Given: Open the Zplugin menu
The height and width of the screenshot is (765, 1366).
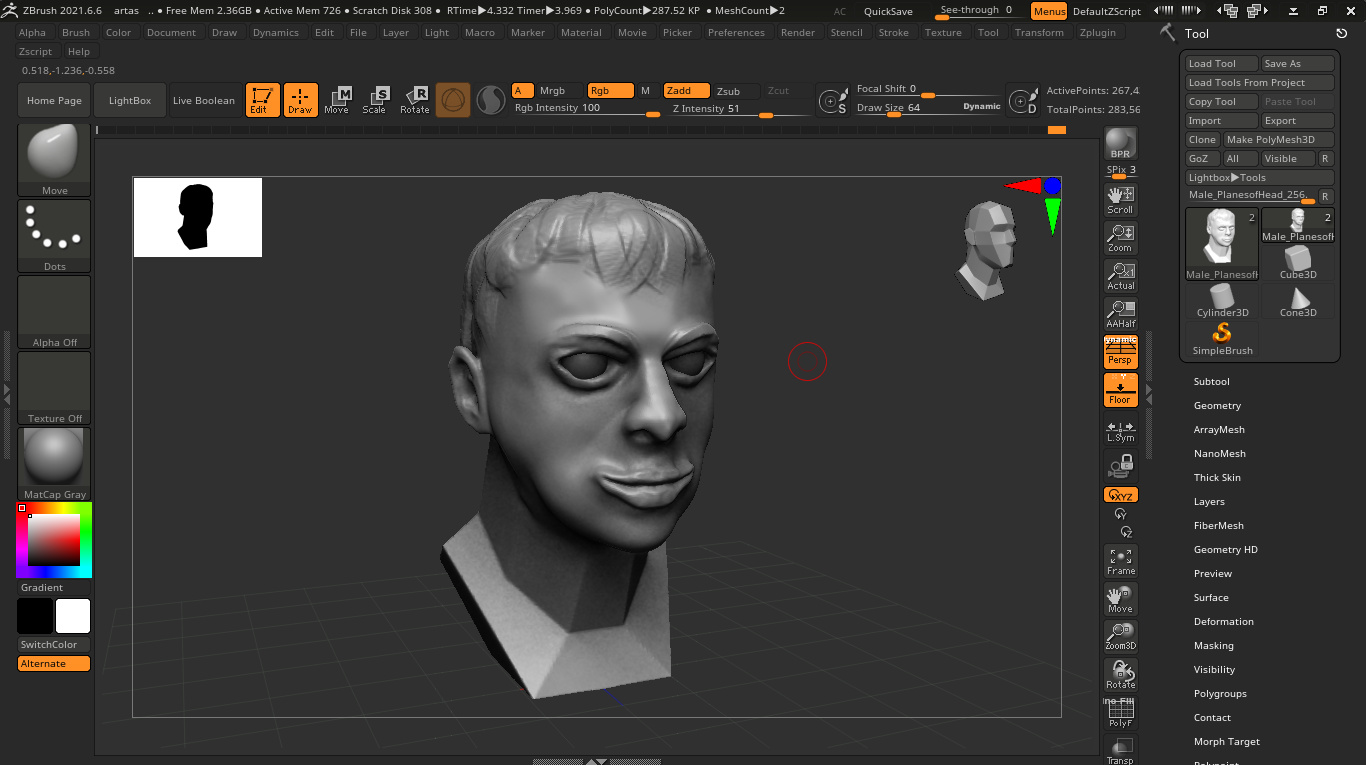Looking at the screenshot, I should [x=1097, y=32].
